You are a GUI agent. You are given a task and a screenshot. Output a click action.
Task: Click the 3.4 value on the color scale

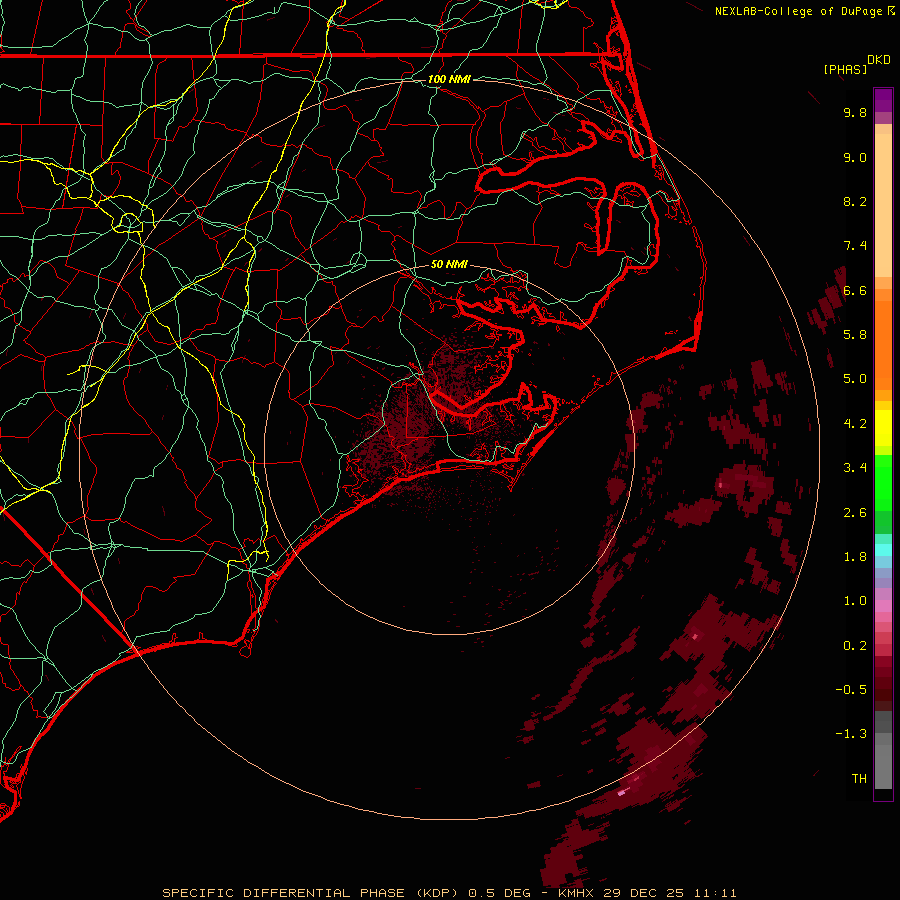pyautogui.click(x=855, y=468)
